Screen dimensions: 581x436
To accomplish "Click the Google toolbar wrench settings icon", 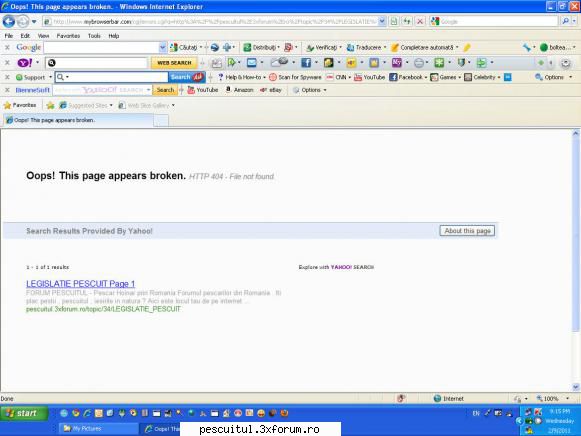I will (527, 47).
